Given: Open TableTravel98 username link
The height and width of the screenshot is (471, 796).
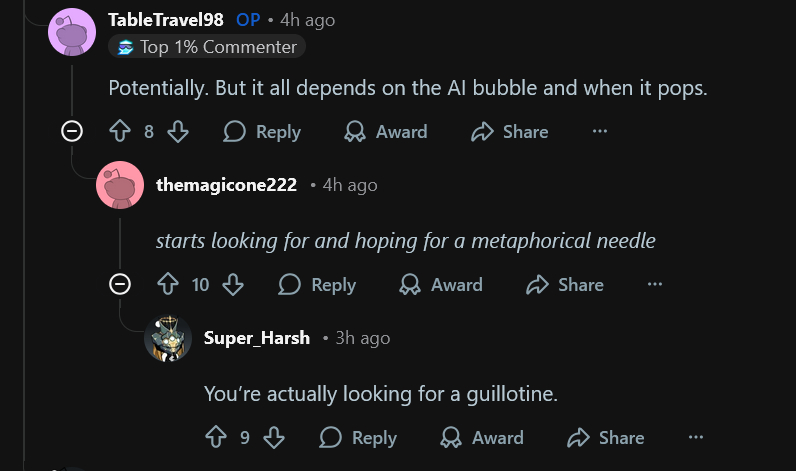Looking at the screenshot, I should pyautogui.click(x=166, y=20).
